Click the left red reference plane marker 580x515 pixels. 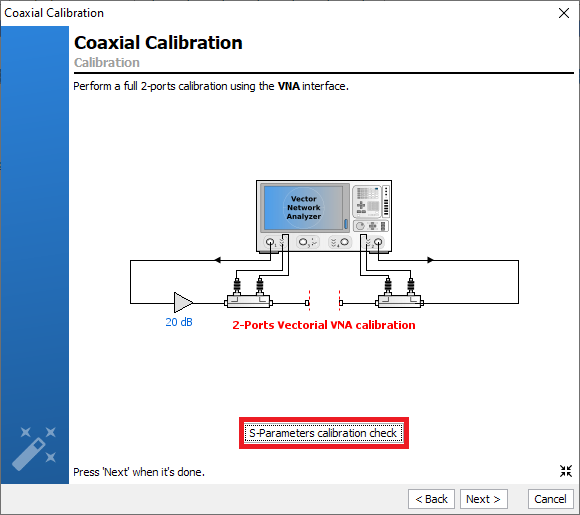click(x=309, y=300)
